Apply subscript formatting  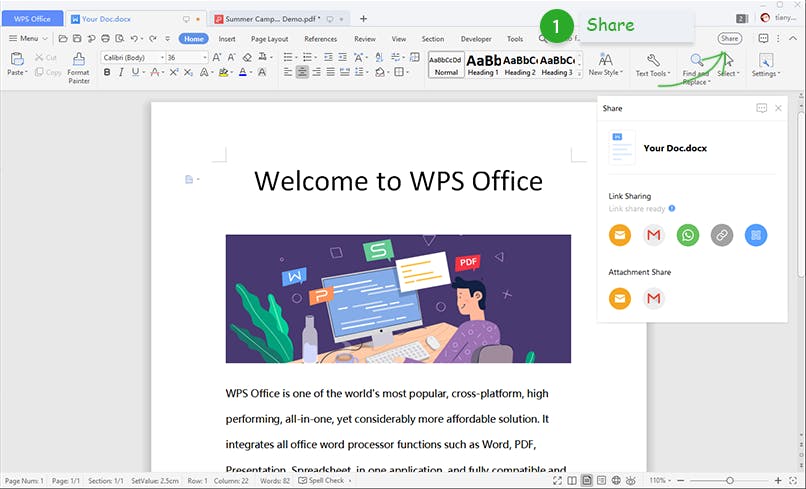pos(188,73)
